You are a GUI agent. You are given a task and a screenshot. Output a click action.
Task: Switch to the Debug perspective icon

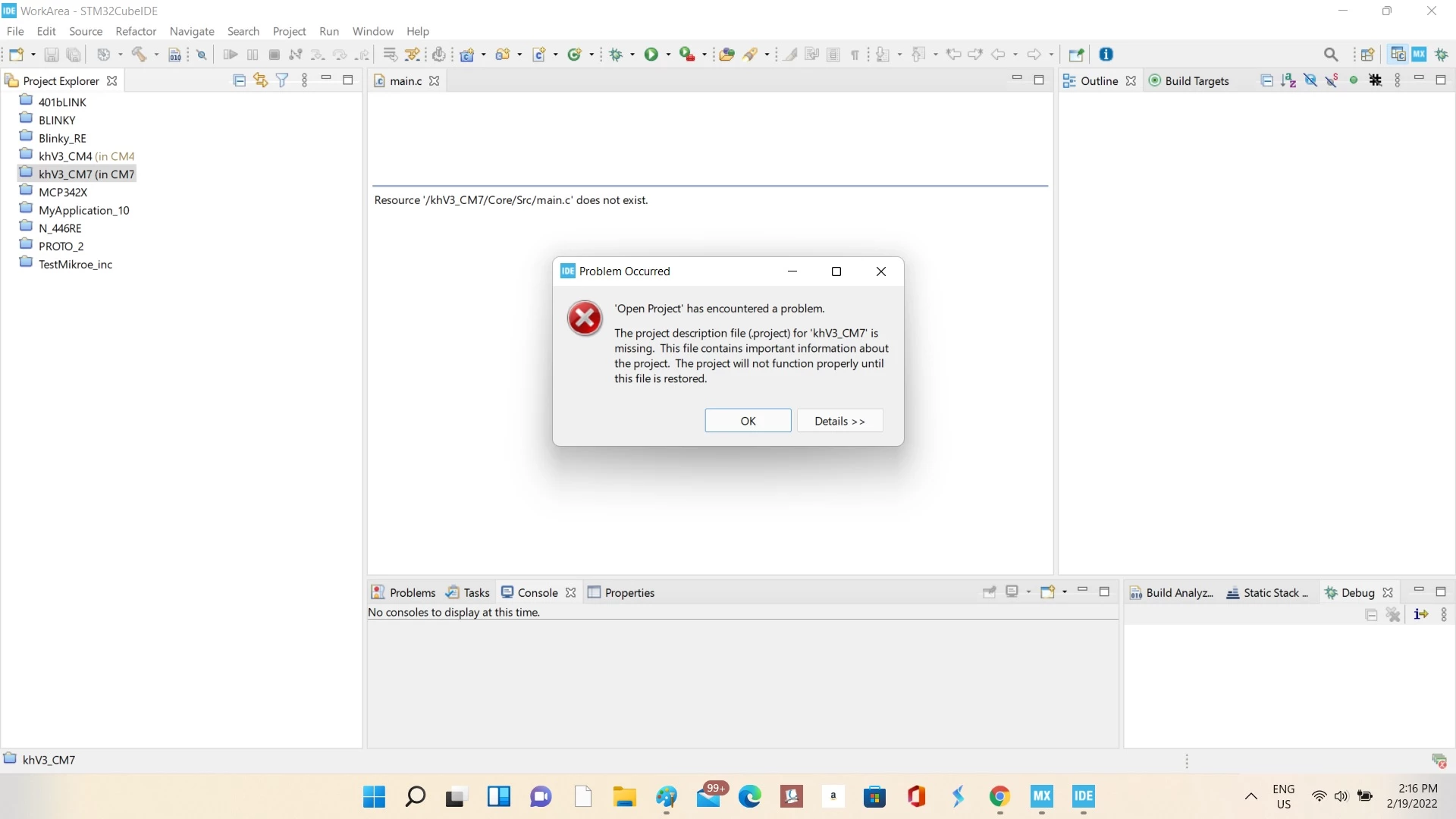click(x=1442, y=55)
